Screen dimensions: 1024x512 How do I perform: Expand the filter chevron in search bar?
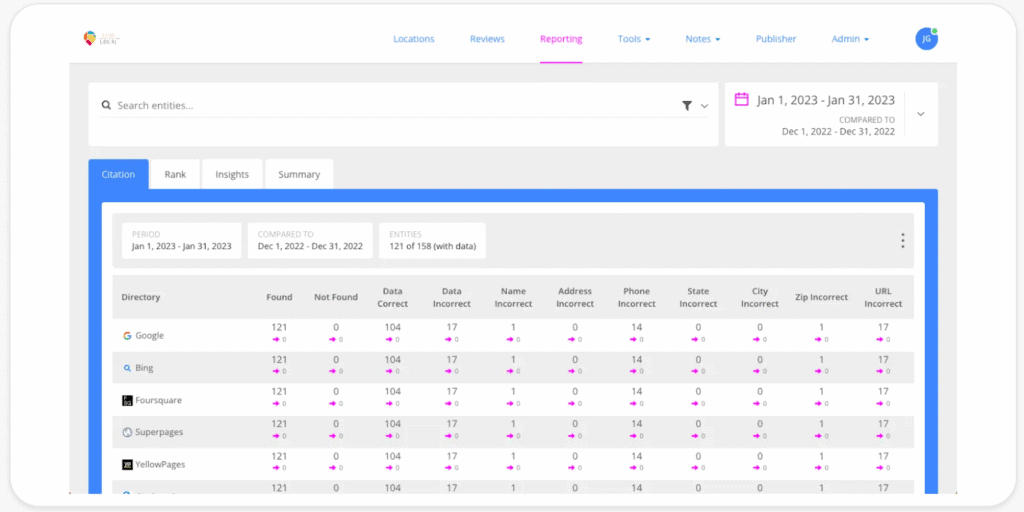(x=704, y=106)
